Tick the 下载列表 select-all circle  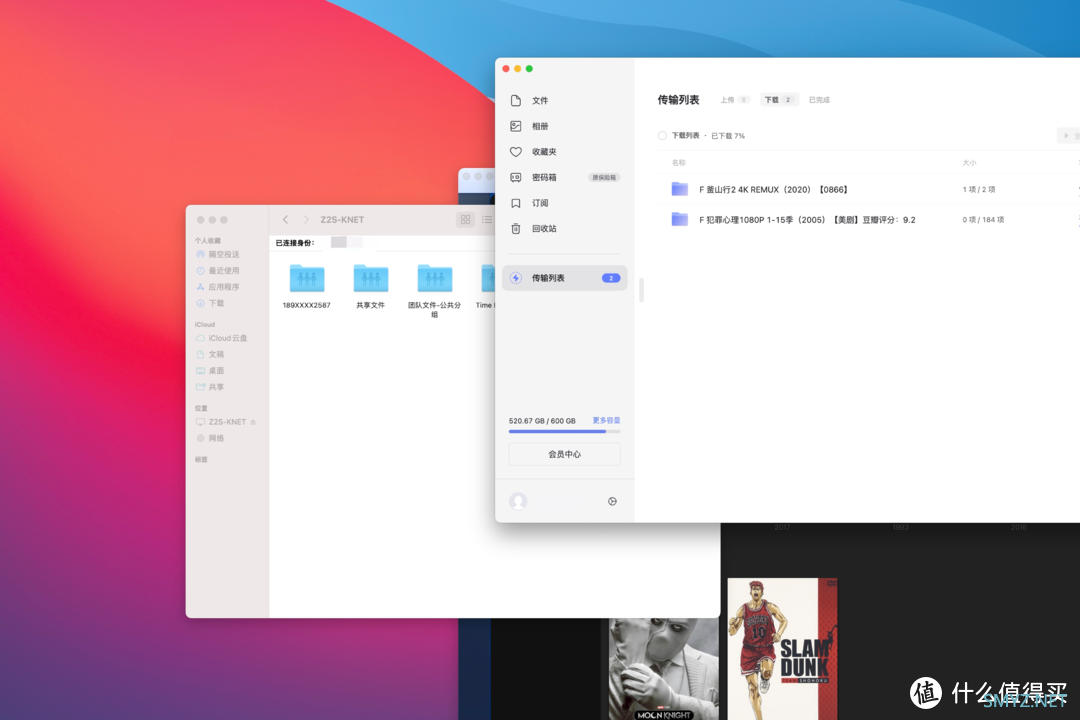pyautogui.click(x=662, y=136)
